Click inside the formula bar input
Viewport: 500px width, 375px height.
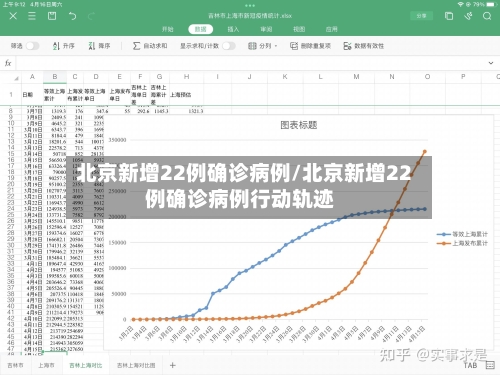pos(250,63)
